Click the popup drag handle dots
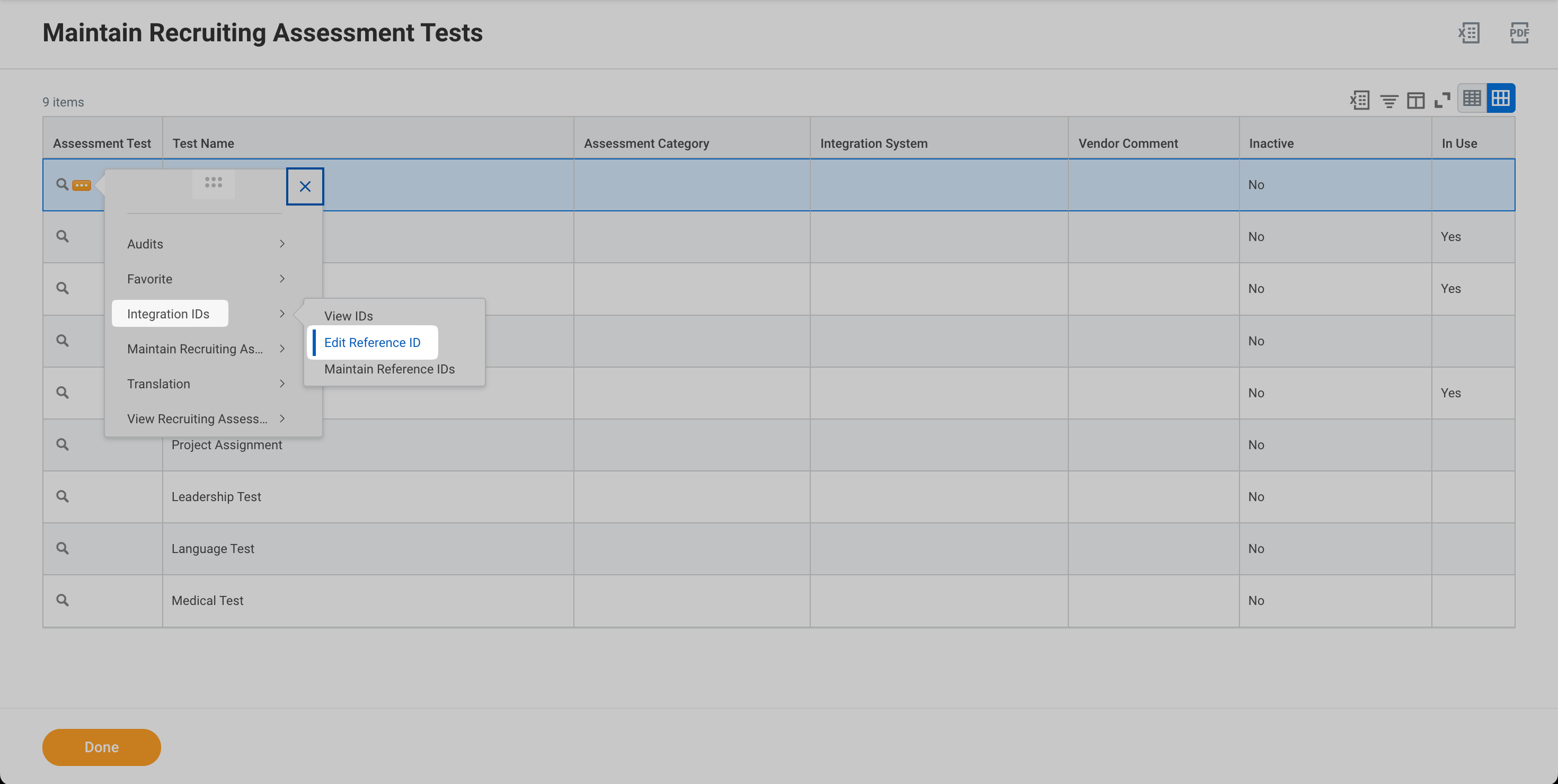The height and width of the screenshot is (784, 1558). point(214,182)
